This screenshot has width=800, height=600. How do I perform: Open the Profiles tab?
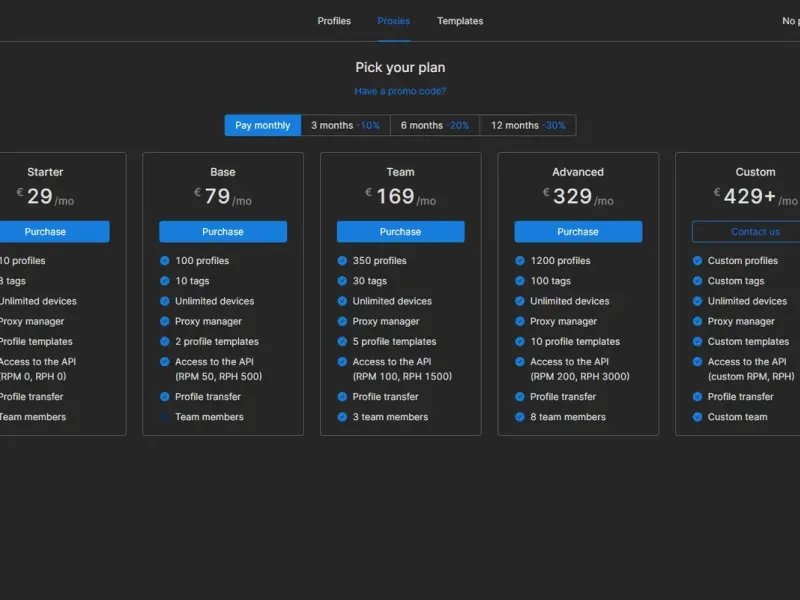334,21
